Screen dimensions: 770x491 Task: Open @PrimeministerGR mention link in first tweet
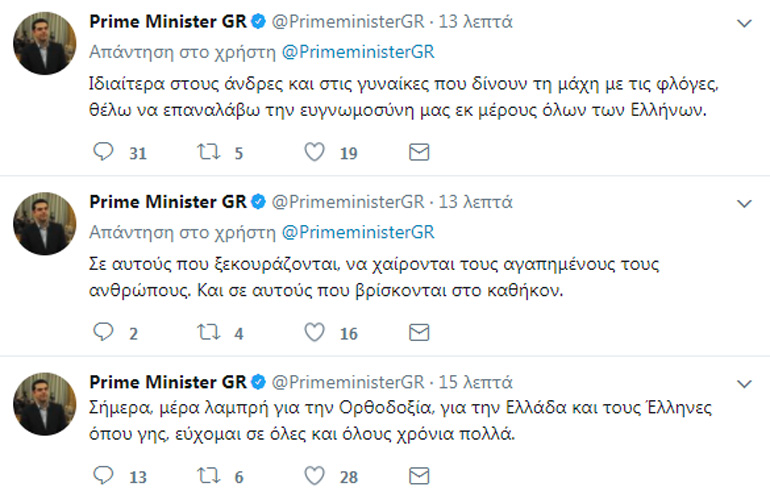(x=359, y=51)
